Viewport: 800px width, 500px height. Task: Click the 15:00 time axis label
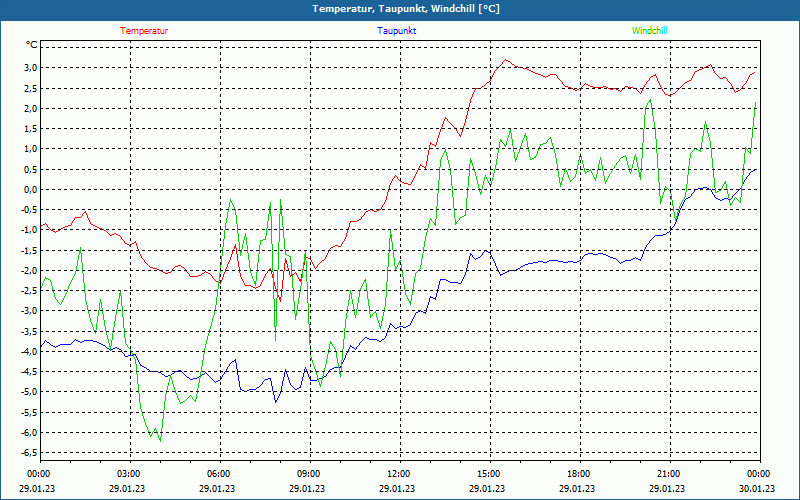pyautogui.click(x=488, y=474)
